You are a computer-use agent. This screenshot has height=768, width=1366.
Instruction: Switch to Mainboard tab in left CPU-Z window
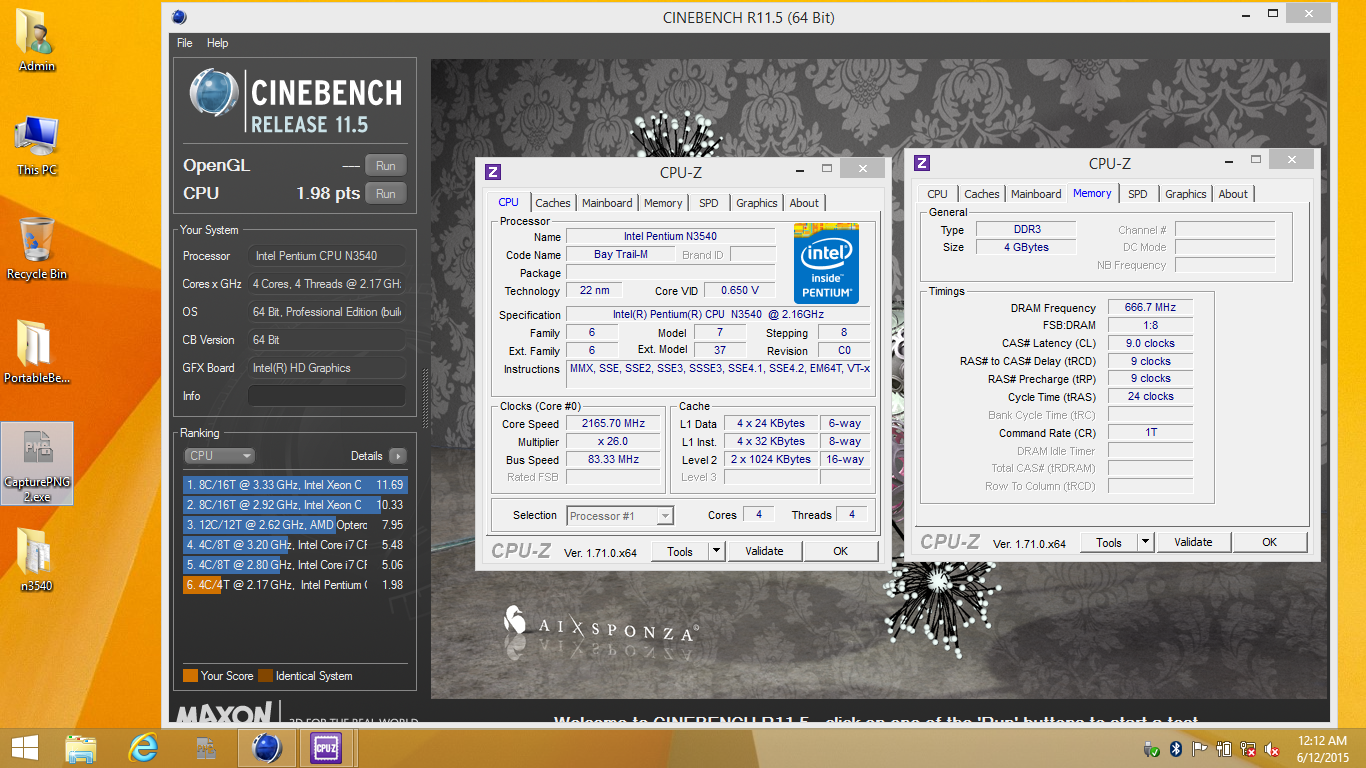607,203
